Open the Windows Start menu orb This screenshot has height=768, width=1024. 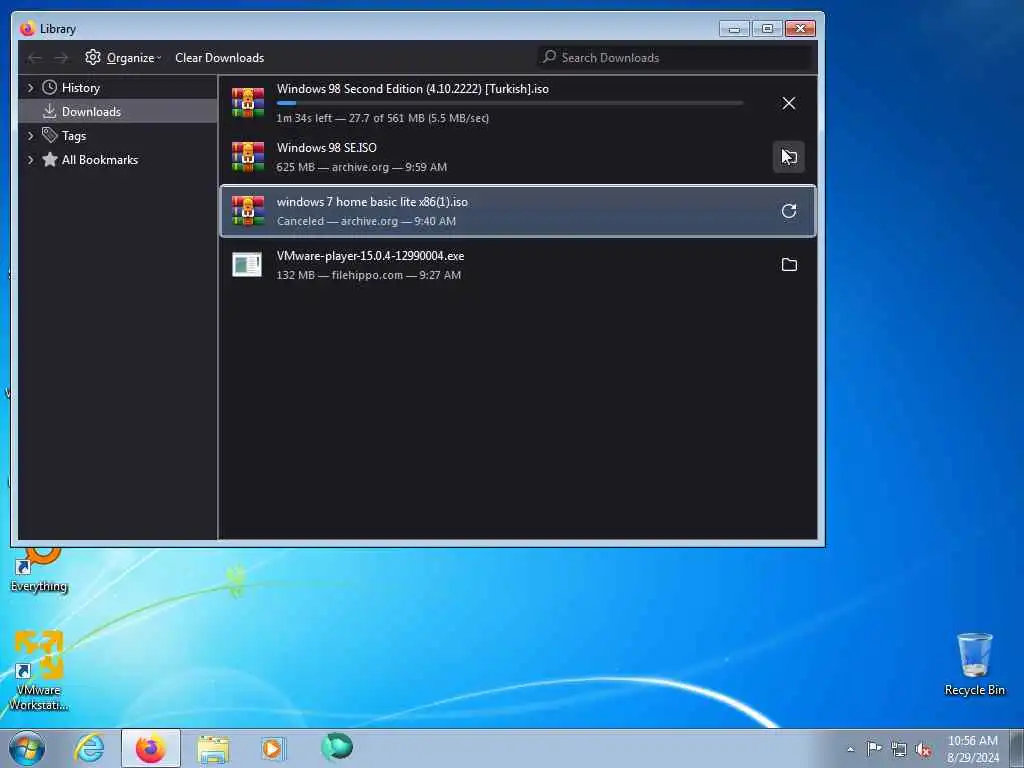coord(27,748)
